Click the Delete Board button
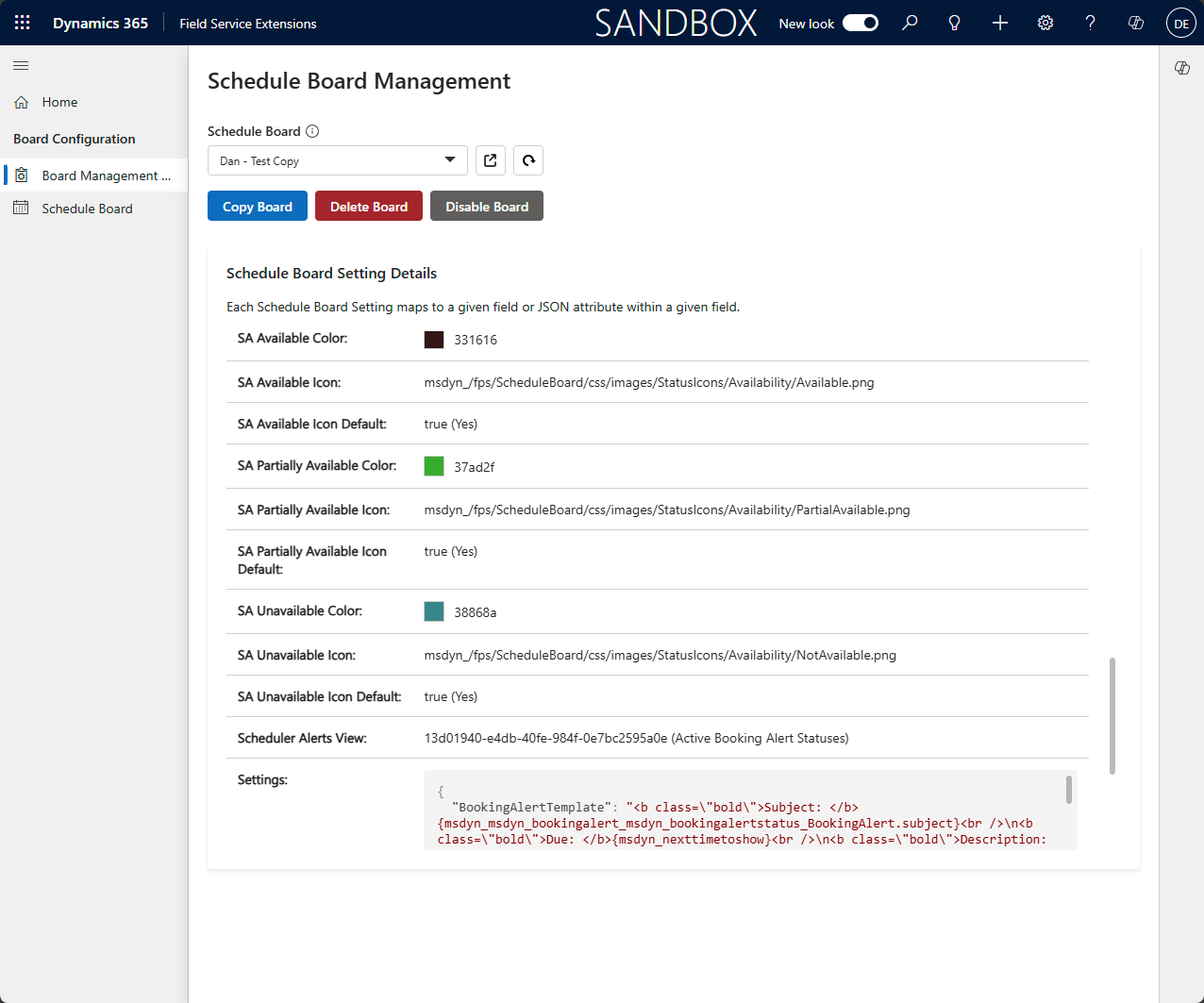The image size is (1204, 1003). click(369, 206)
